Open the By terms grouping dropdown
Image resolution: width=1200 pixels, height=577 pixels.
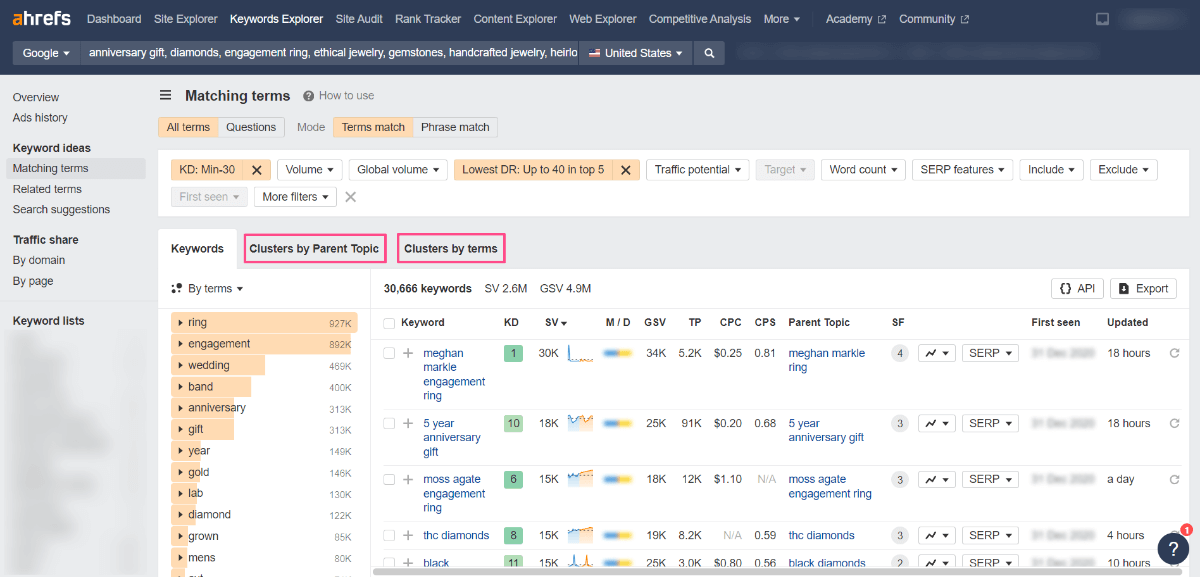tap(208, 288)
